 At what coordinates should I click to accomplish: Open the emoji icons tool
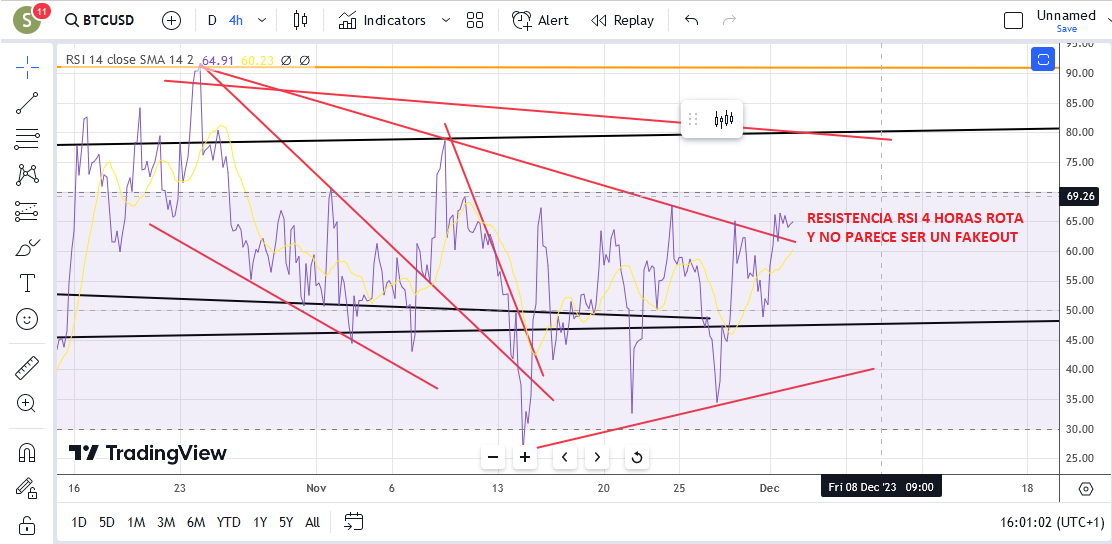click(27, 320)
